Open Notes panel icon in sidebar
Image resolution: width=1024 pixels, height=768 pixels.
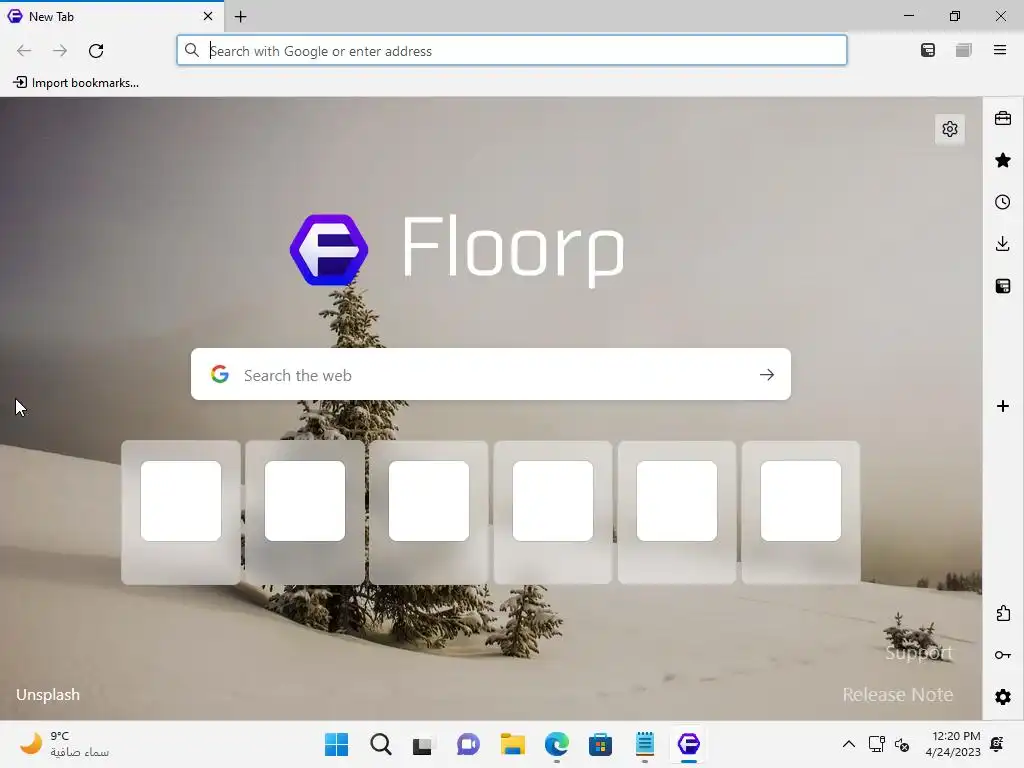pyautogui.click(x=1003, y=285)
